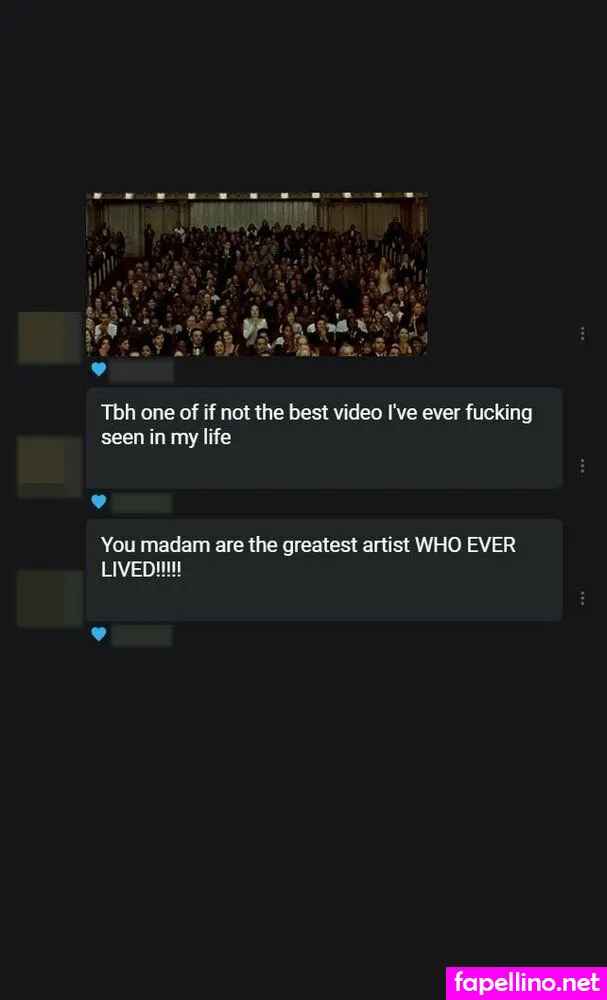Open the applauding crowd GIF

(x=256, y=274)
